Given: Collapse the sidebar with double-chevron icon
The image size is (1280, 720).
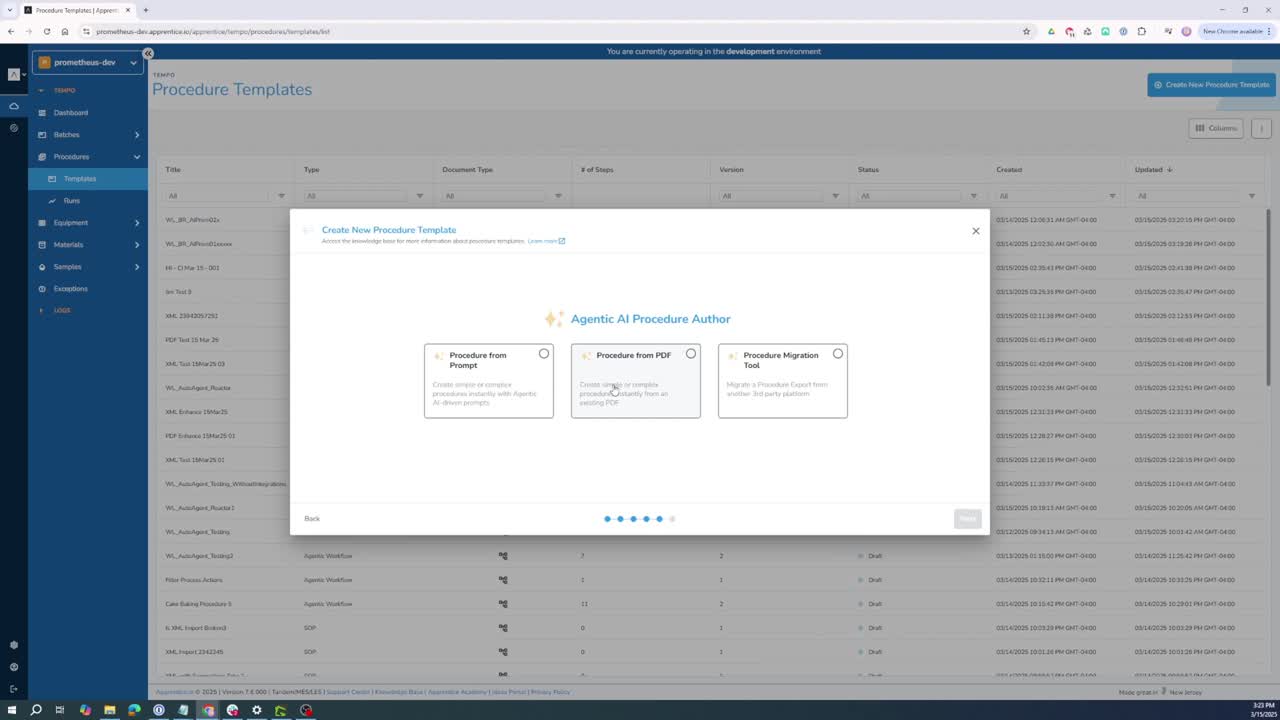Looking at the screenshot, I should (x=148, y=53).
